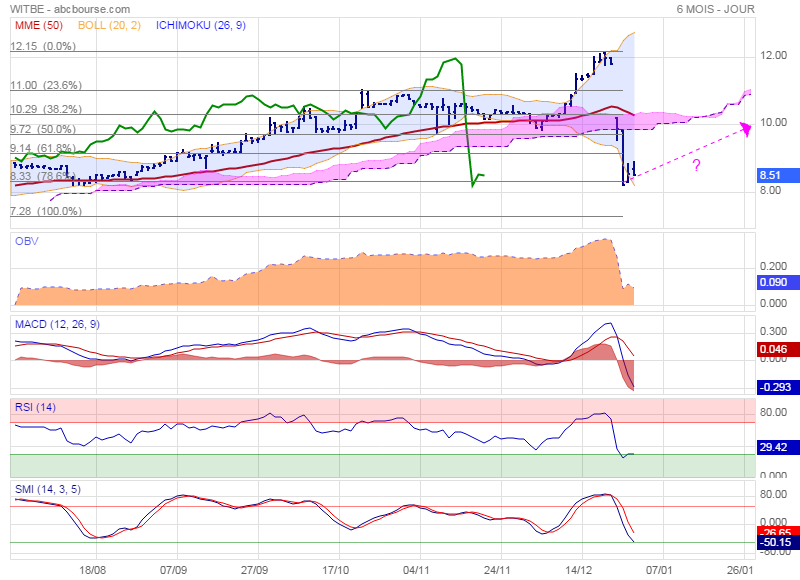Screen dimensions: 800x580
Task: Click the OBV 0.200 axis label
Action: click(x=773, y=266)
